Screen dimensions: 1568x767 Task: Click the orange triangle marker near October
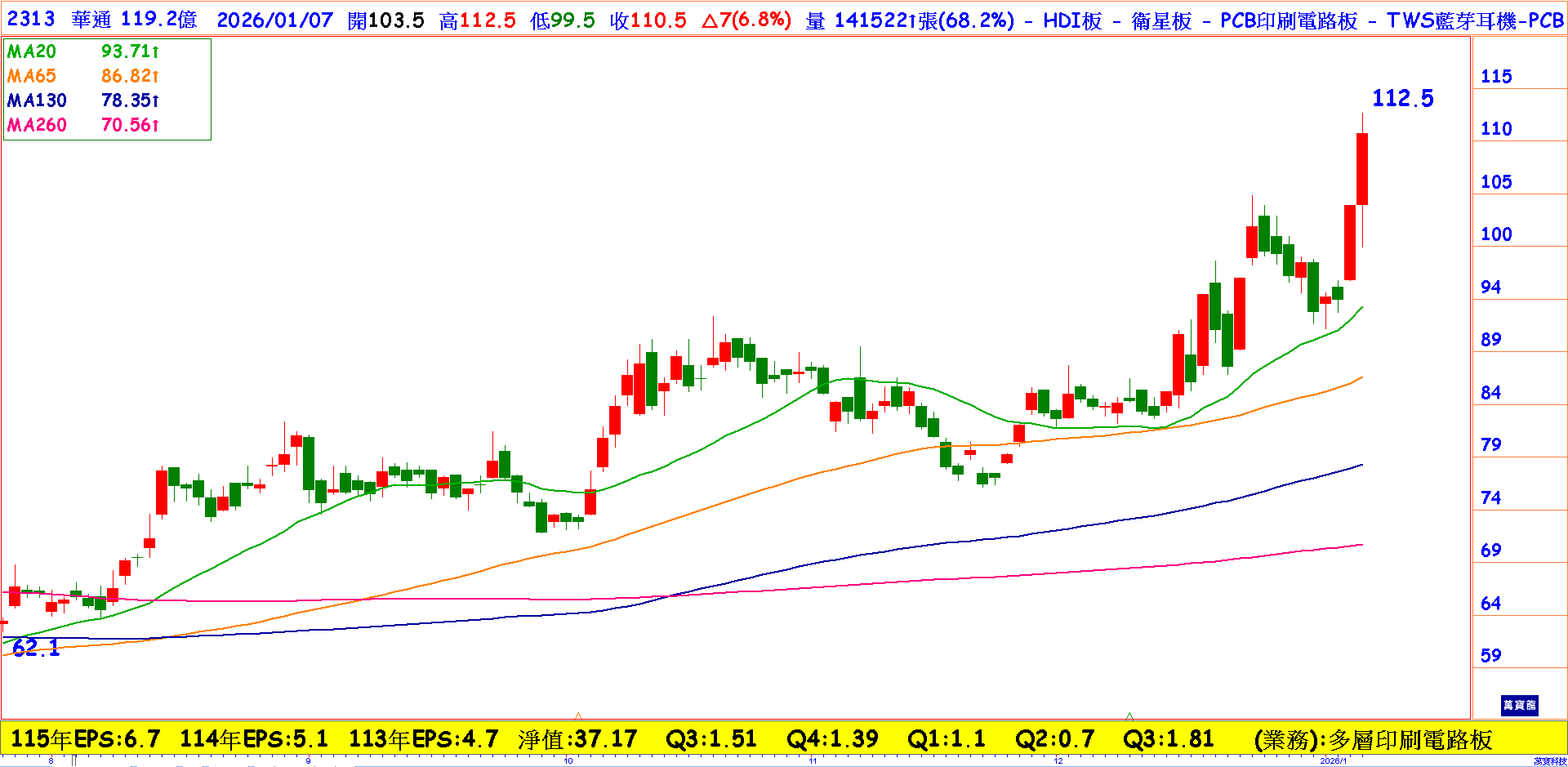[578, 716]
